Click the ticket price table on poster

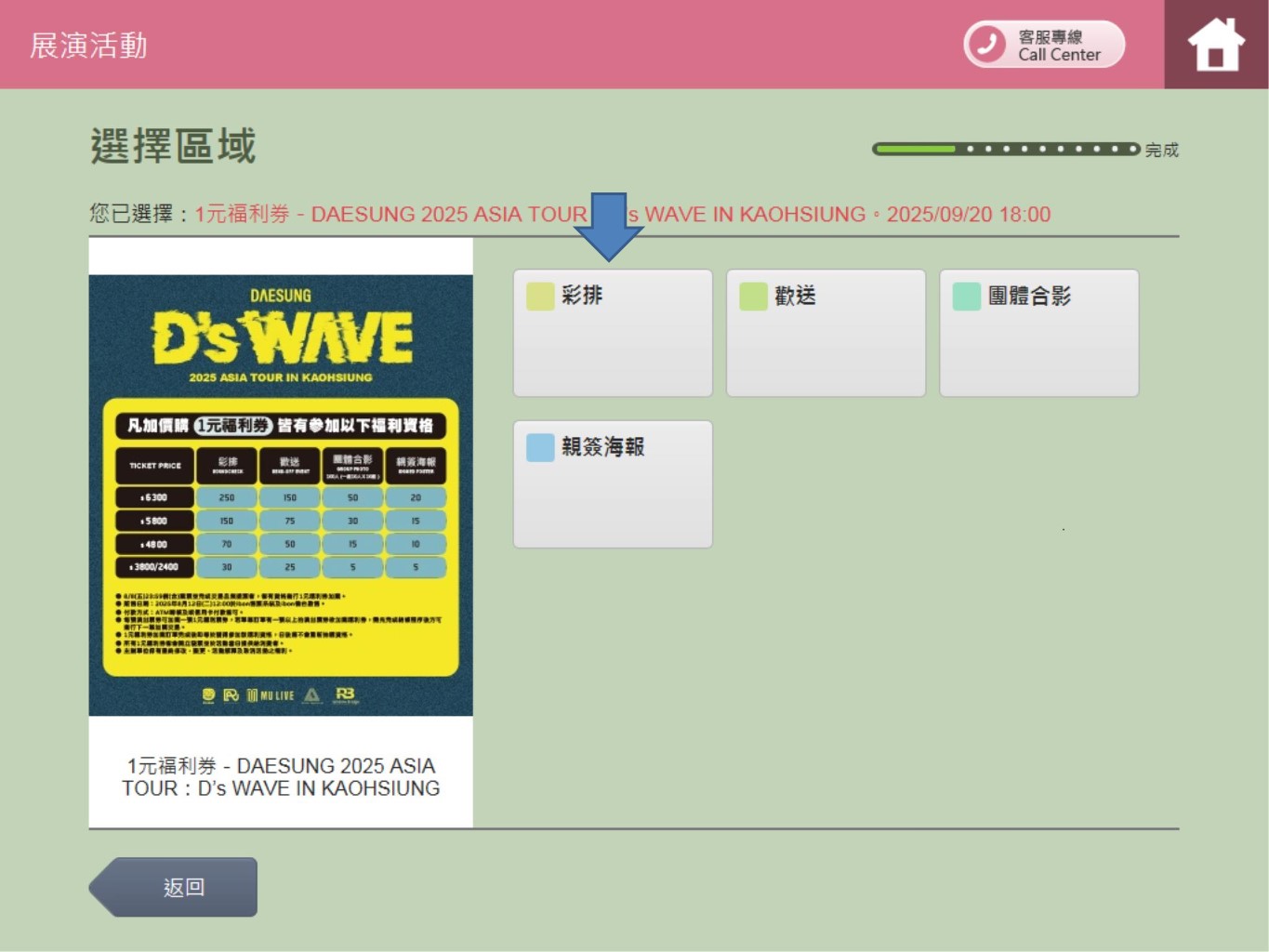tap(281, 514)
